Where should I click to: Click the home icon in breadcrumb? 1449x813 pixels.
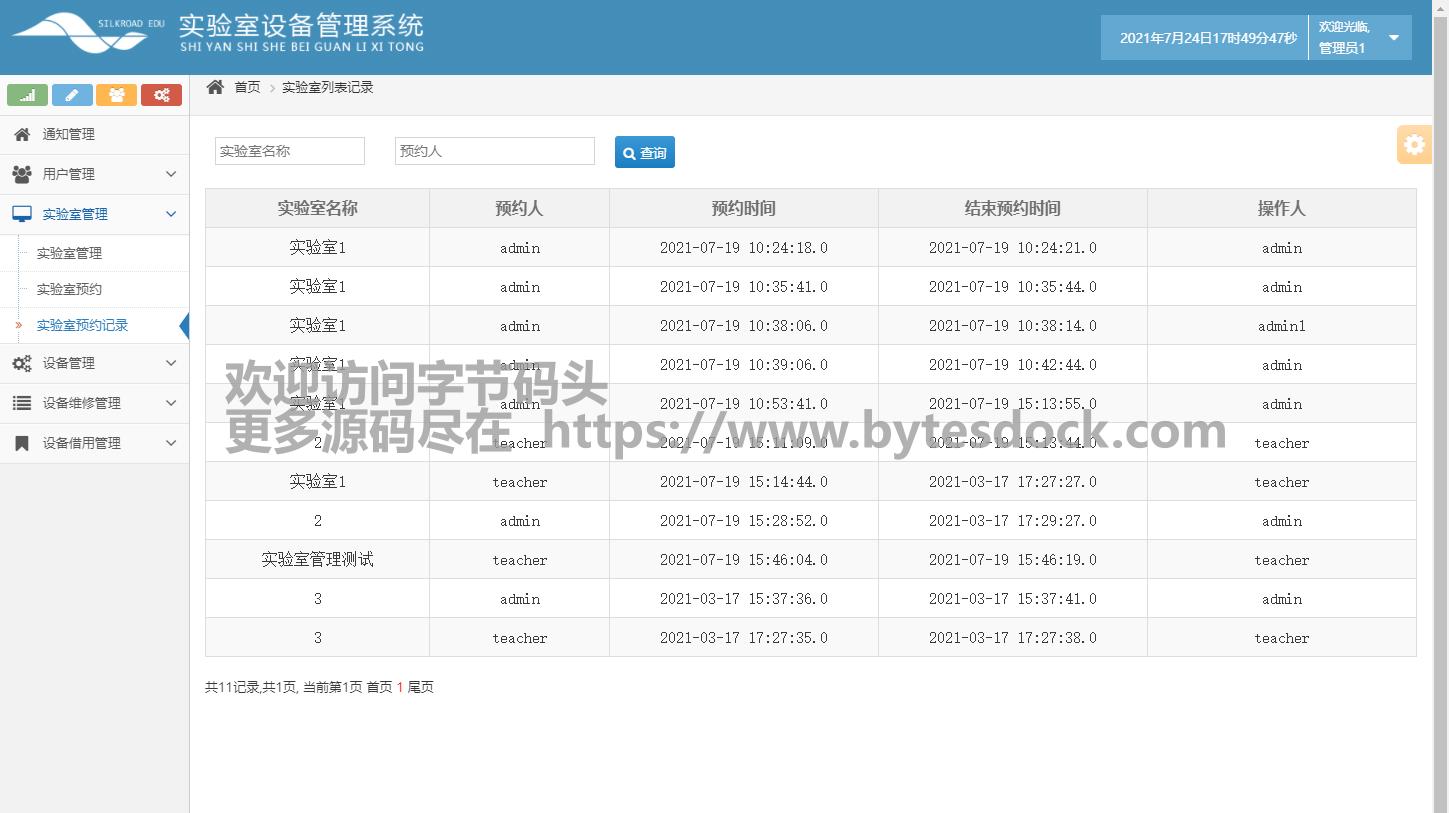pos(215,87)
